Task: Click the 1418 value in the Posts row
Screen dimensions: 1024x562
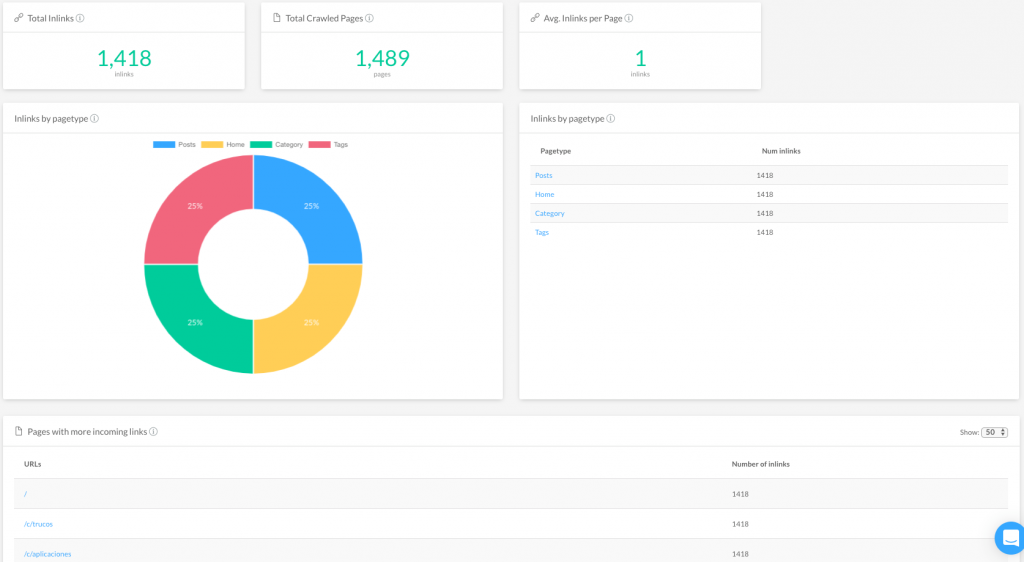Action: point(765,176)
